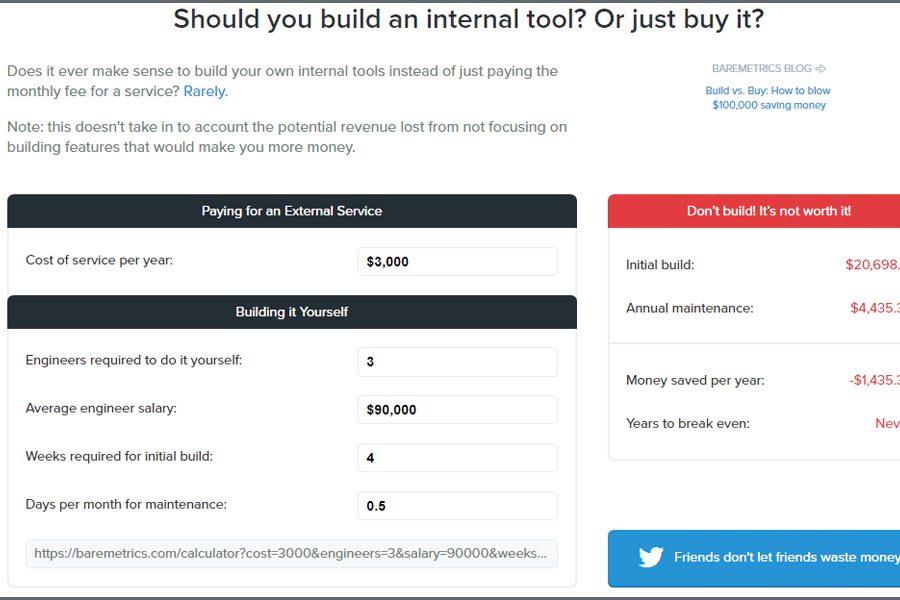900x600 pixels.
Task: Click the Twitter bird icon
Action: click(651, 557)
